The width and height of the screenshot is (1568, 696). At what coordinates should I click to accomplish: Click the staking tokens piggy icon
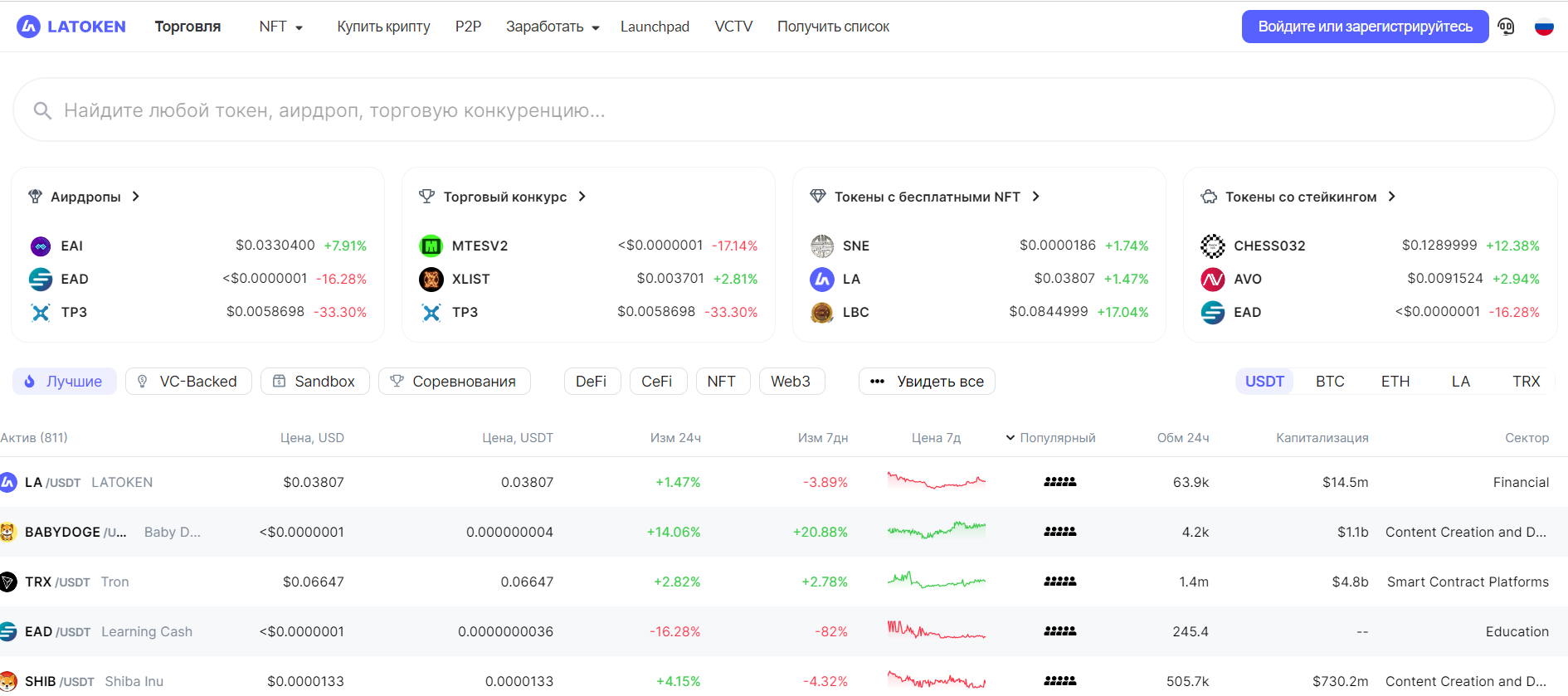pyautogui.click(x=1209, y=197)
